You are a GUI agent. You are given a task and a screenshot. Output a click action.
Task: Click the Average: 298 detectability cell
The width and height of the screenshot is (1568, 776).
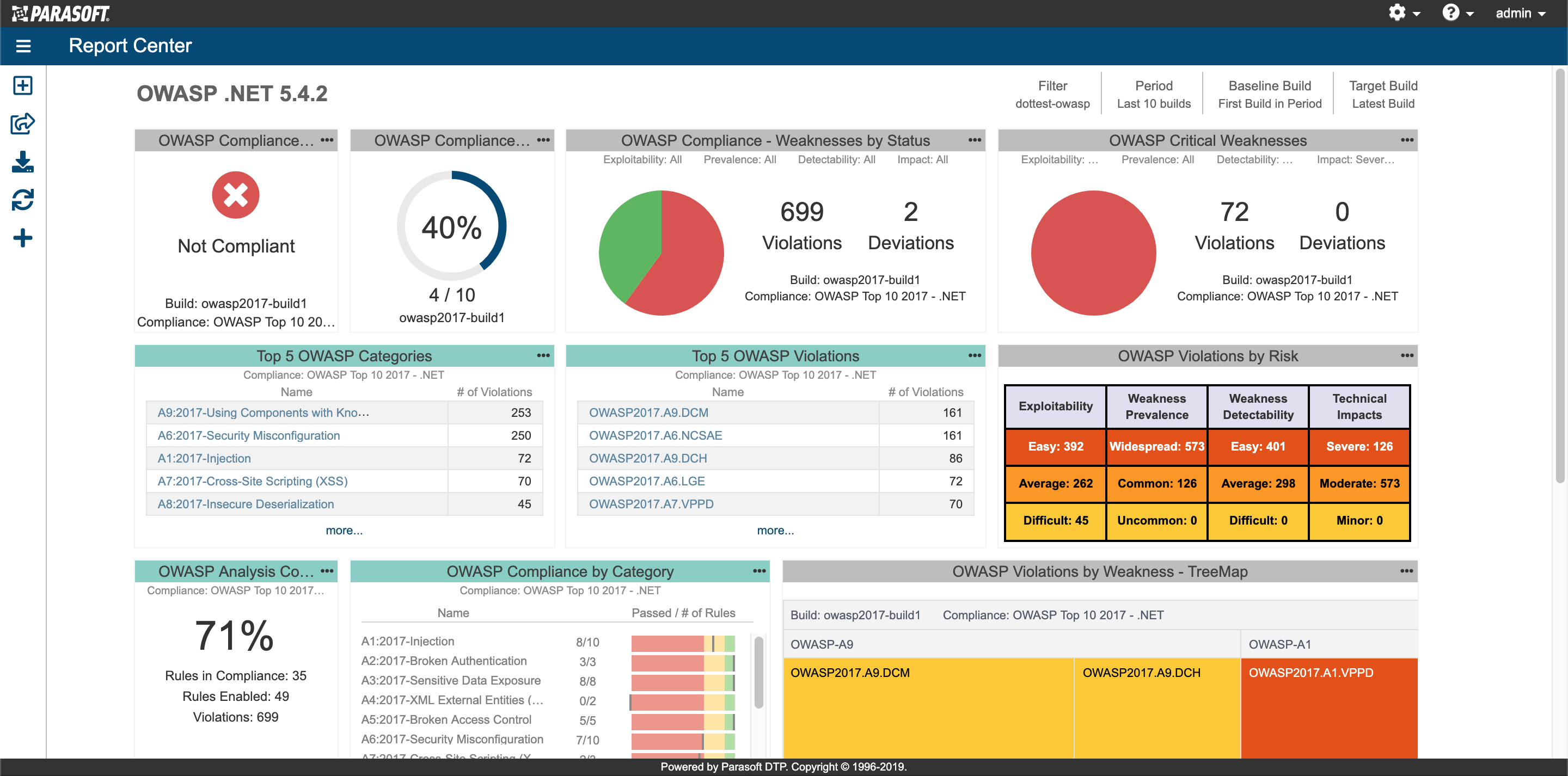(1258, 483)
